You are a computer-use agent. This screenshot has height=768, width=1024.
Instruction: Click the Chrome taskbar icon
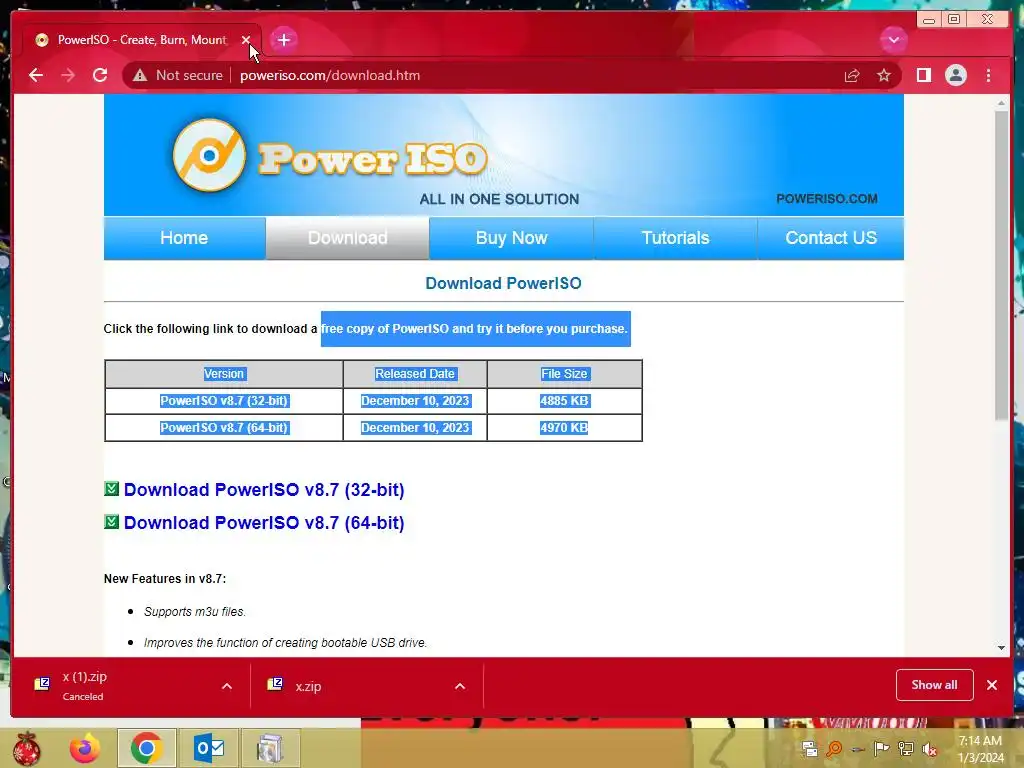146,748
